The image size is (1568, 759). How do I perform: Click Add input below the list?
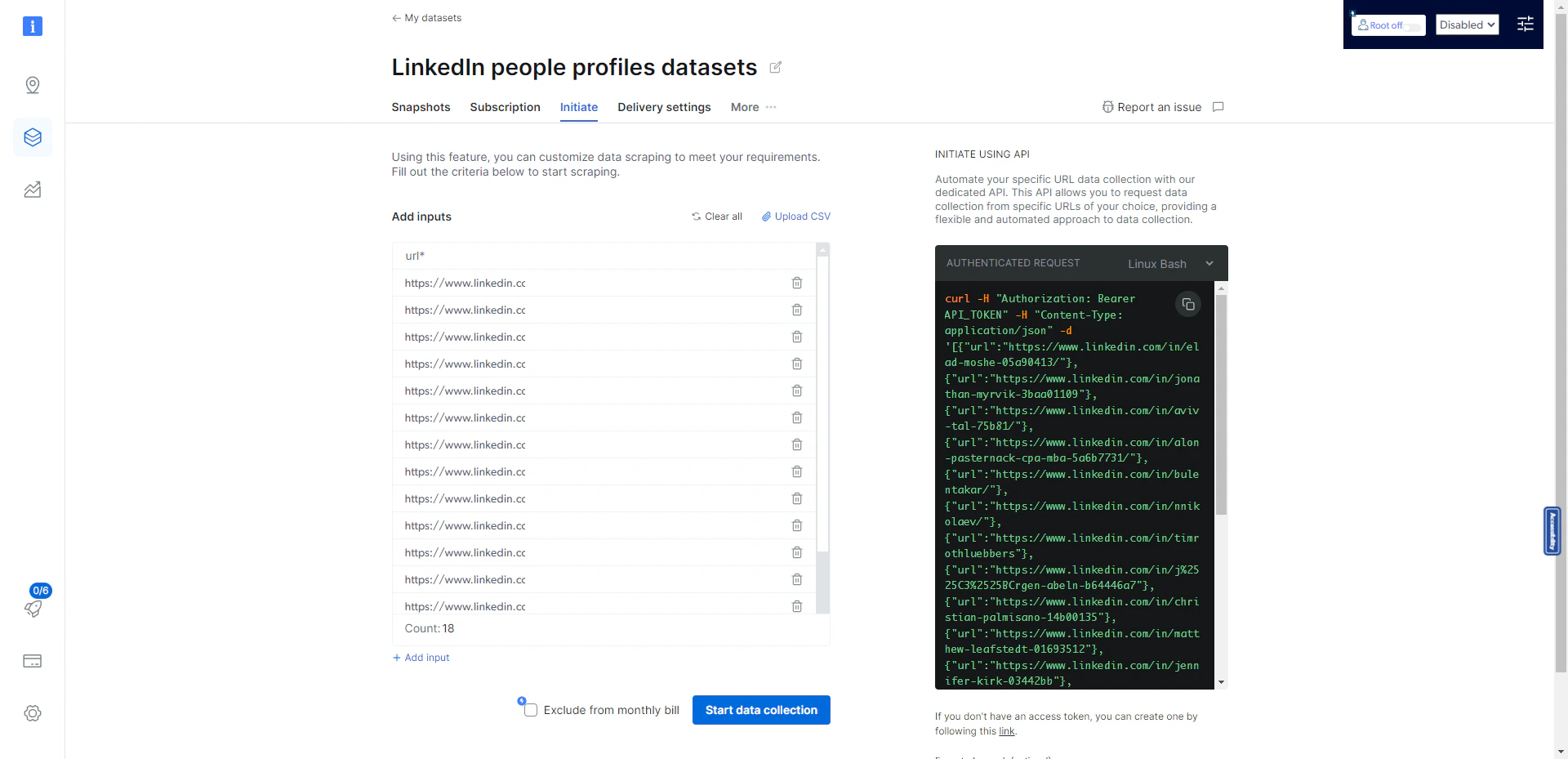coord(421,658)
